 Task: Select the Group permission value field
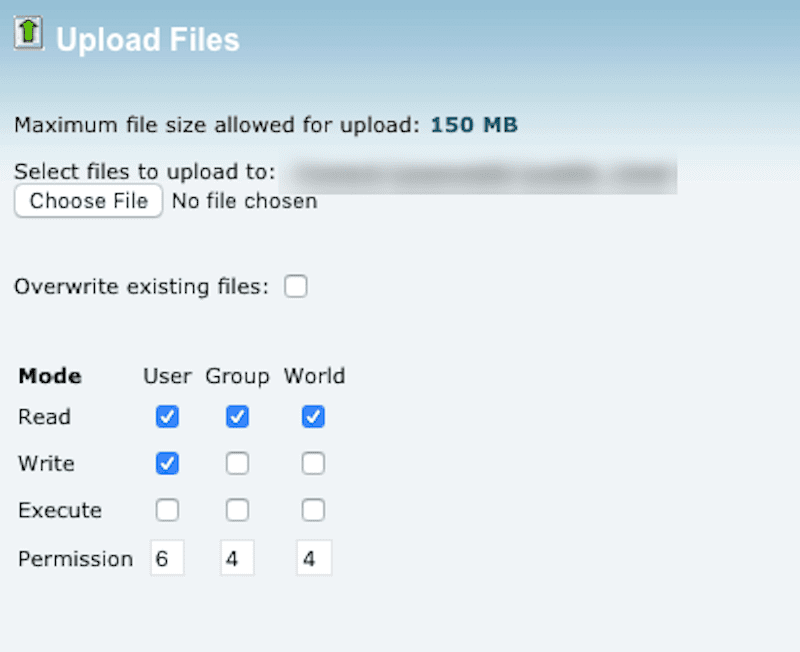tap(237, 558)
